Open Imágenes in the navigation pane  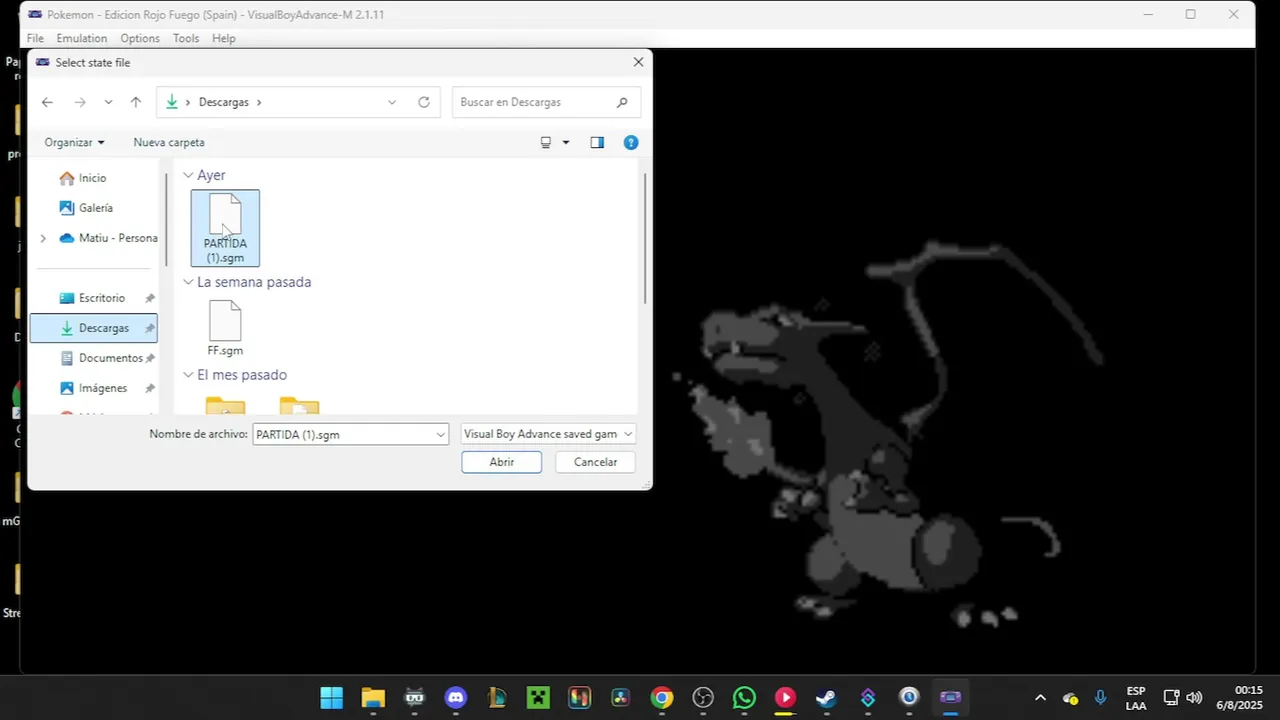pos(103,388)
